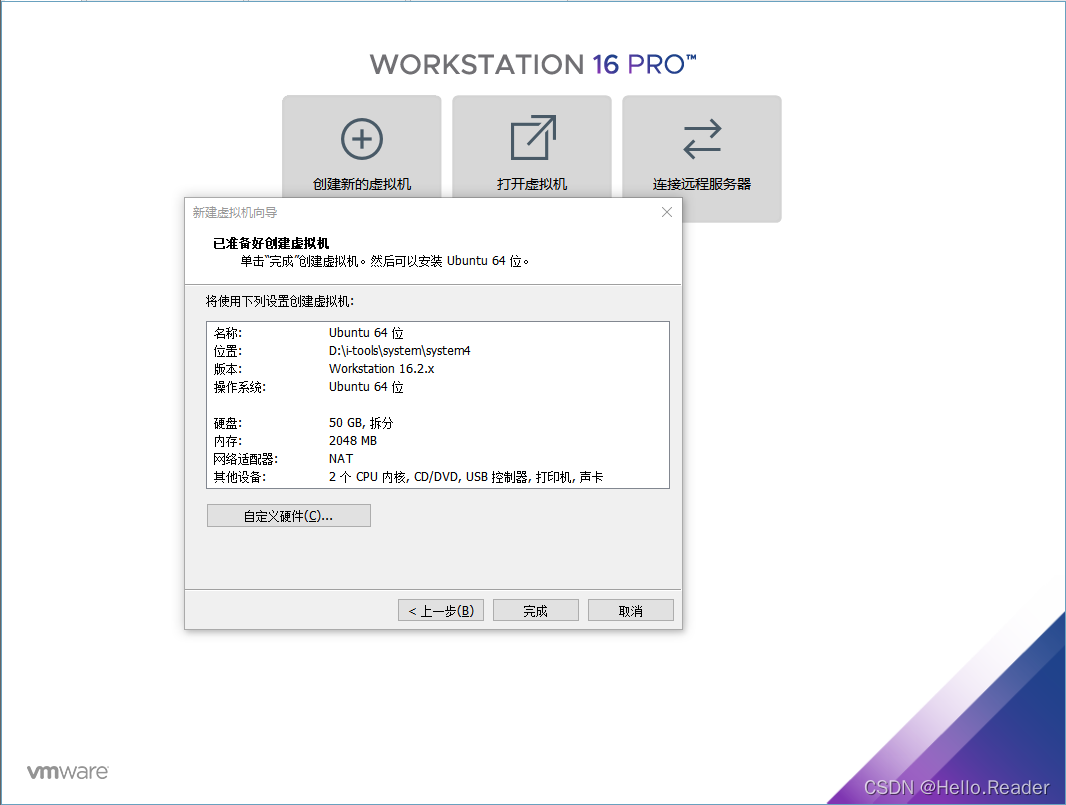Click the Open Virtual Machine arrow icon
The width and height of the screenshot is (1066, 805).
533,137
